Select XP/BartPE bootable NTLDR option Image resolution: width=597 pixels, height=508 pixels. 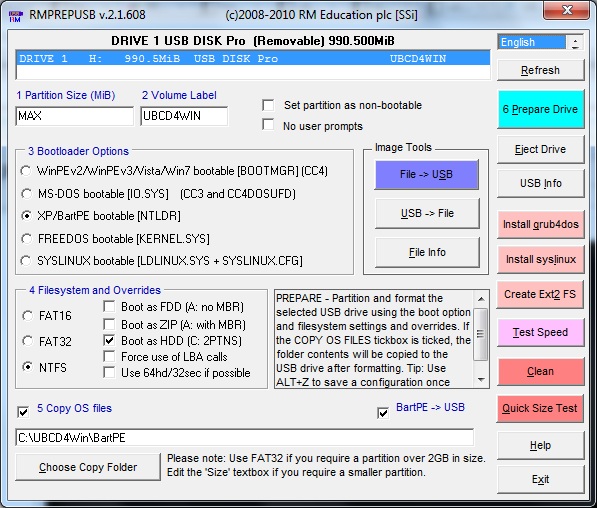26,216
